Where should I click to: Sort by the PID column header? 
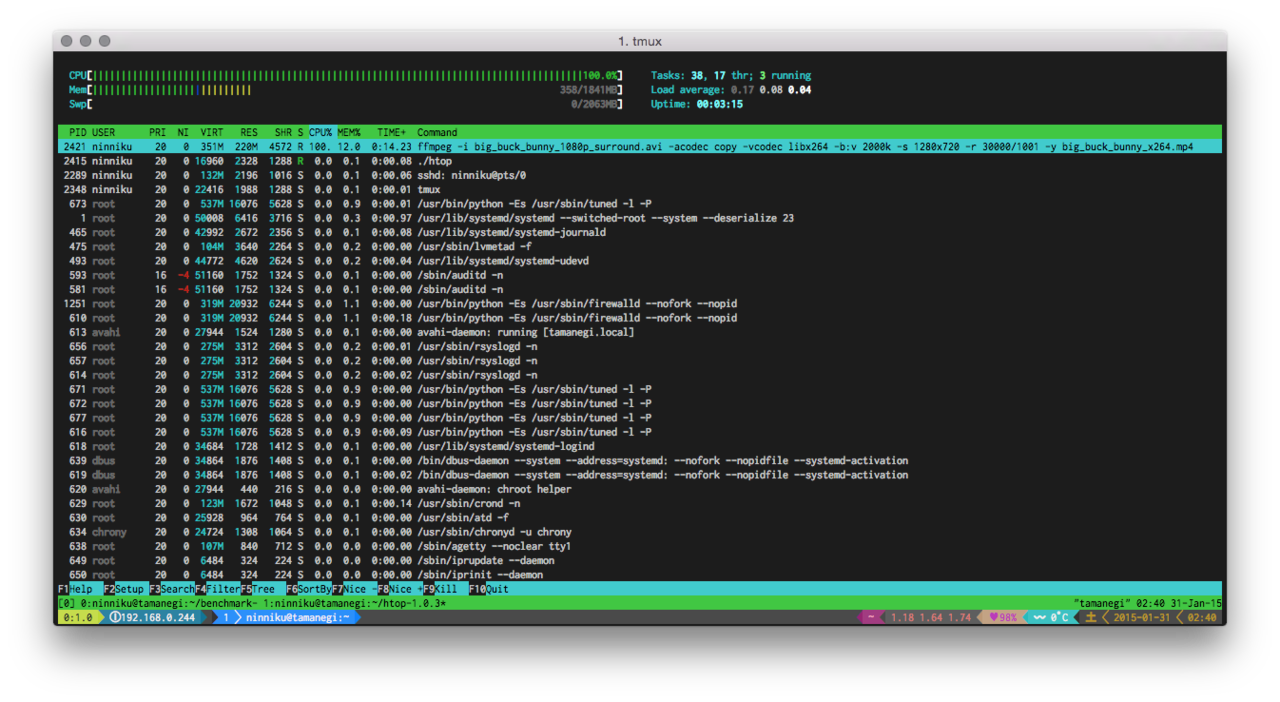coord(78,132)
